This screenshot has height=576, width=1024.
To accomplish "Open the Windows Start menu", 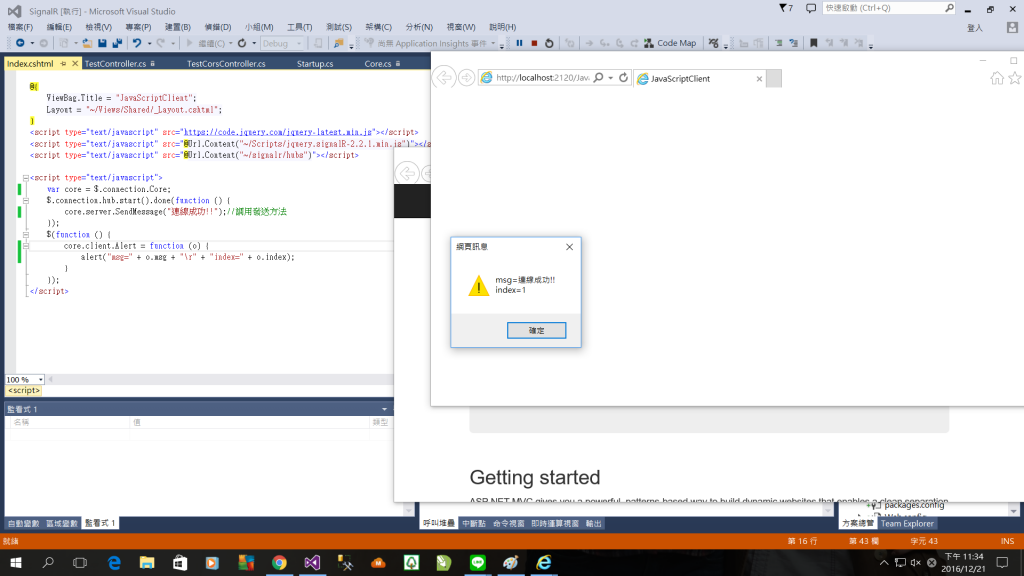I will pos(16,563).
